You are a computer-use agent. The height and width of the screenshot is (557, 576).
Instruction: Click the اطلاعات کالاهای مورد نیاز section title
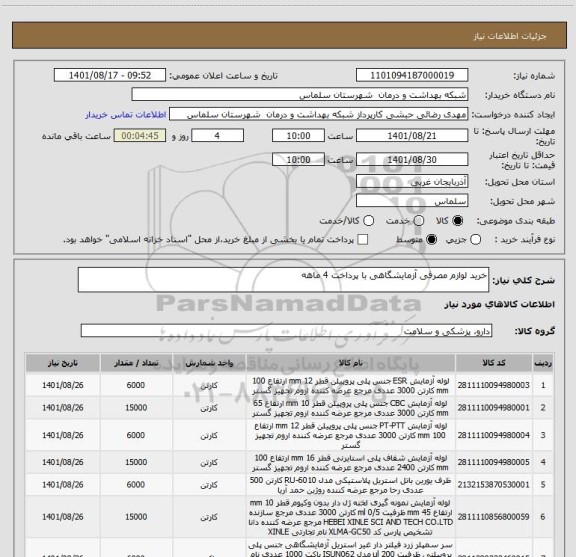pyautogui.click(x=500, y=304)
